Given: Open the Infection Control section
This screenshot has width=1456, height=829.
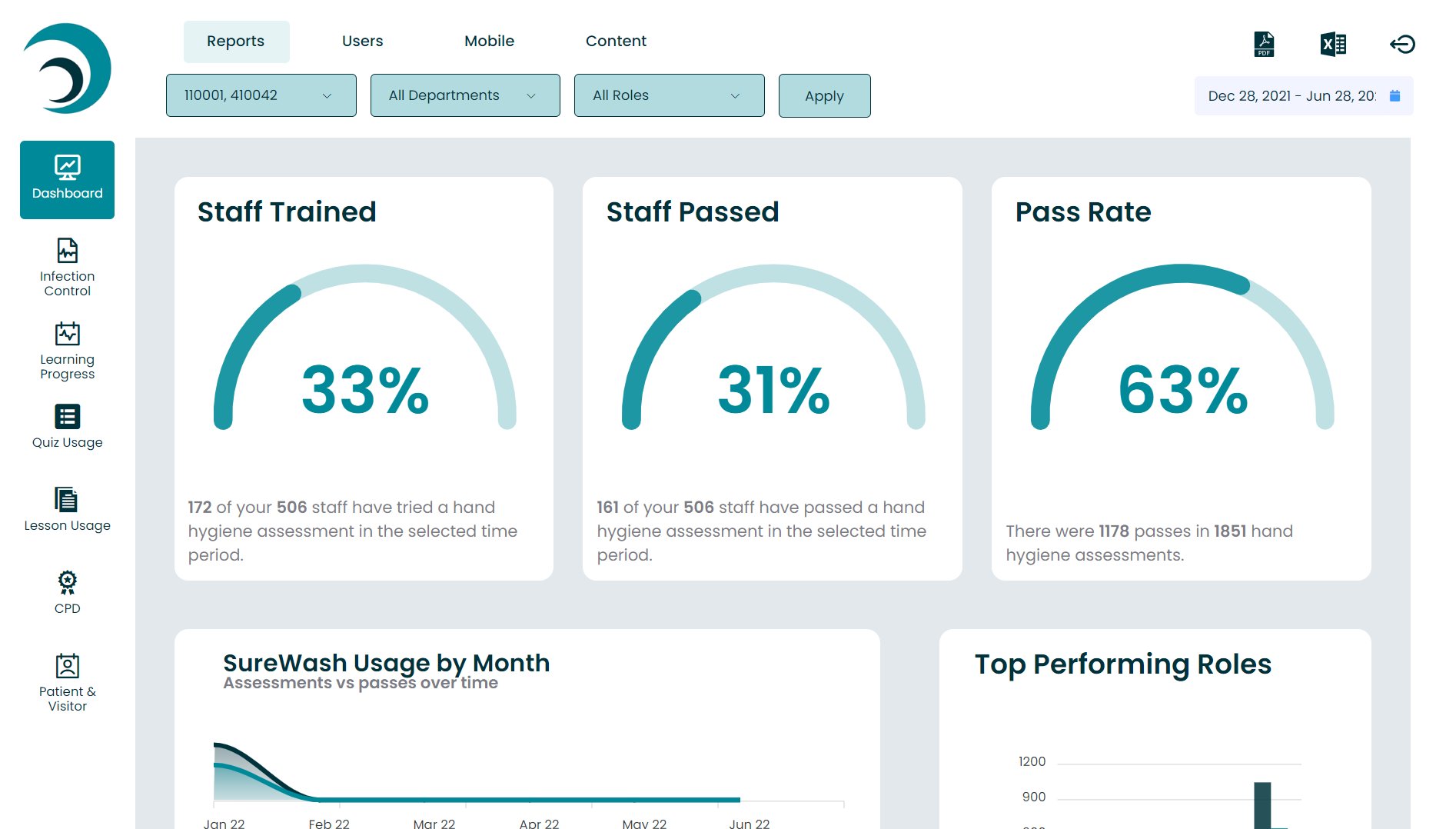Looking at the screenshot, I should (x=67, y=268).
